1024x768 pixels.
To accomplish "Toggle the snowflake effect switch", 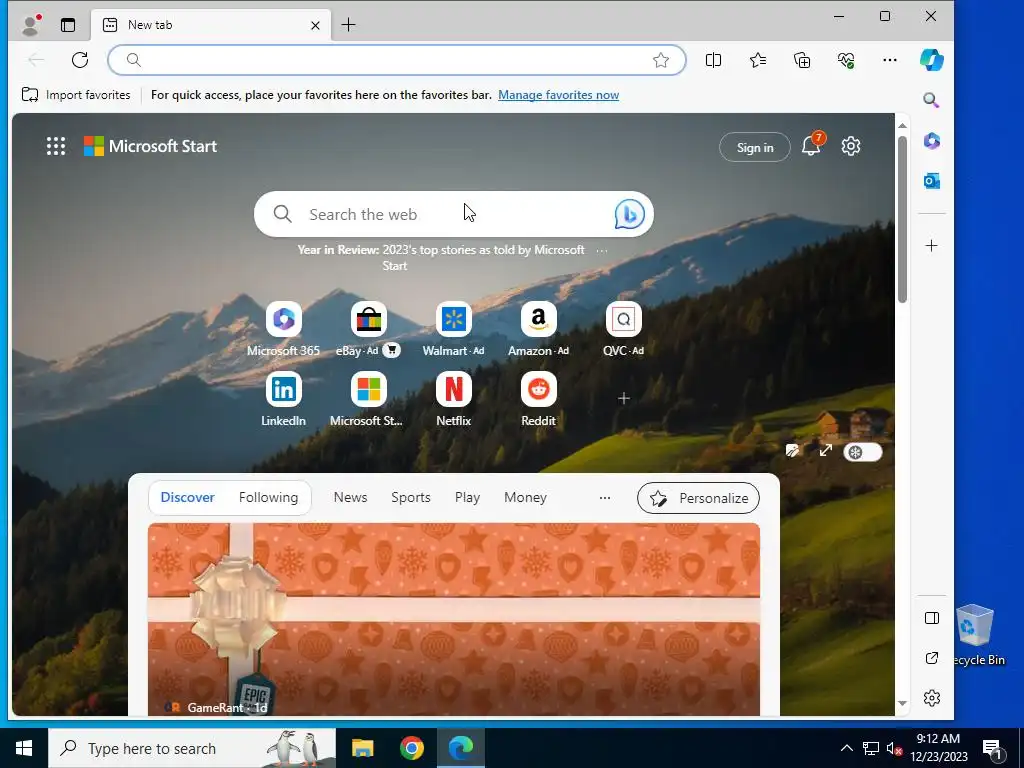I will (x=862, y=452).
